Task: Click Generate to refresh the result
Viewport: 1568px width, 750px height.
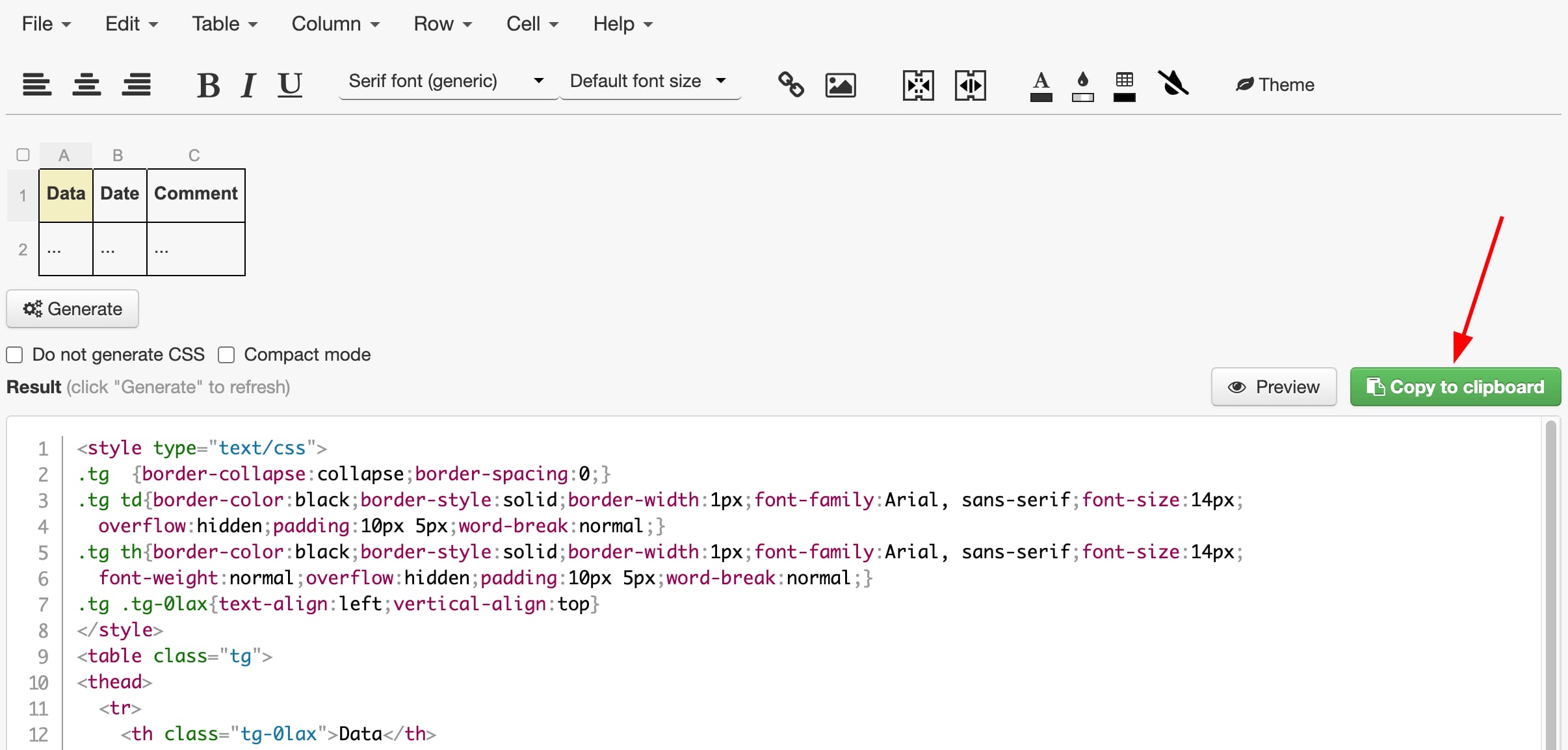Action: point(72,309)
